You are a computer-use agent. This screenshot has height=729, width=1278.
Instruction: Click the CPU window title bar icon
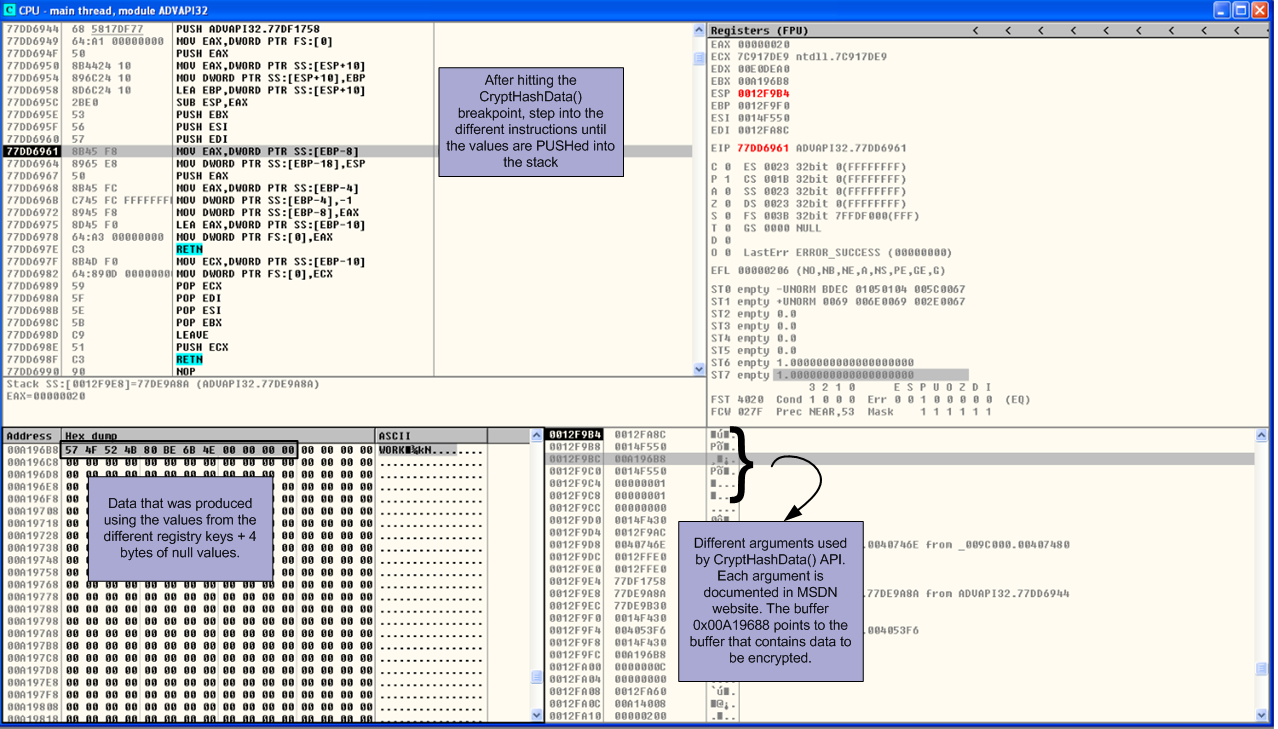click(x=9, y=10)
